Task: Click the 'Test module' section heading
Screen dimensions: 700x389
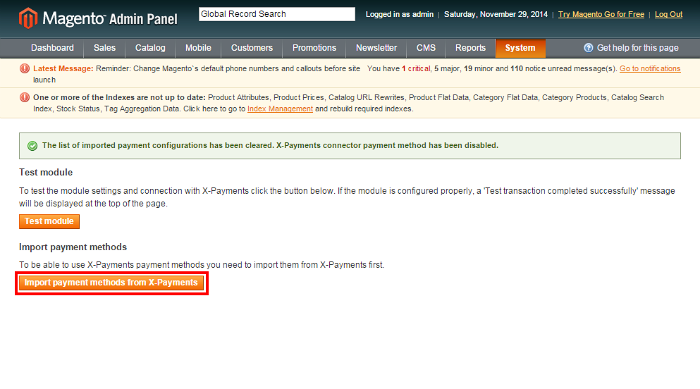Action: [46, 172]
